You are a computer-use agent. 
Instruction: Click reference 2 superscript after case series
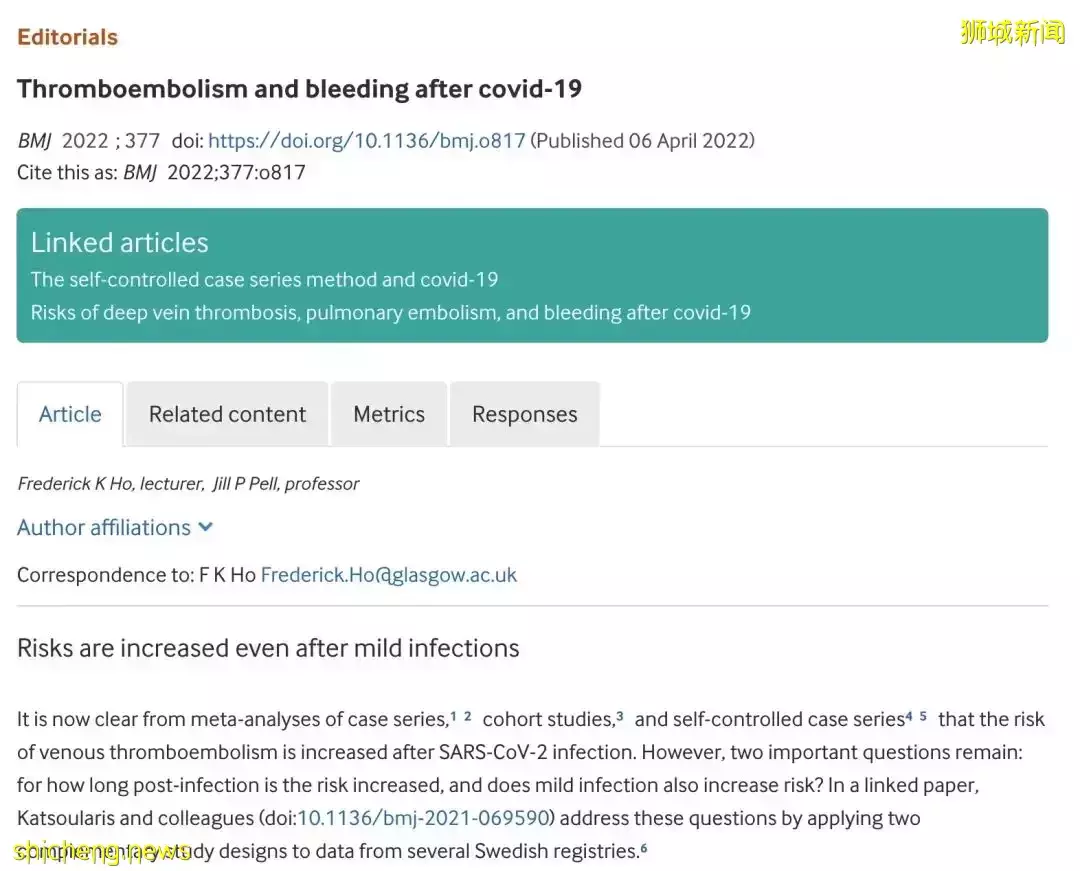click(x=468, y=716)
